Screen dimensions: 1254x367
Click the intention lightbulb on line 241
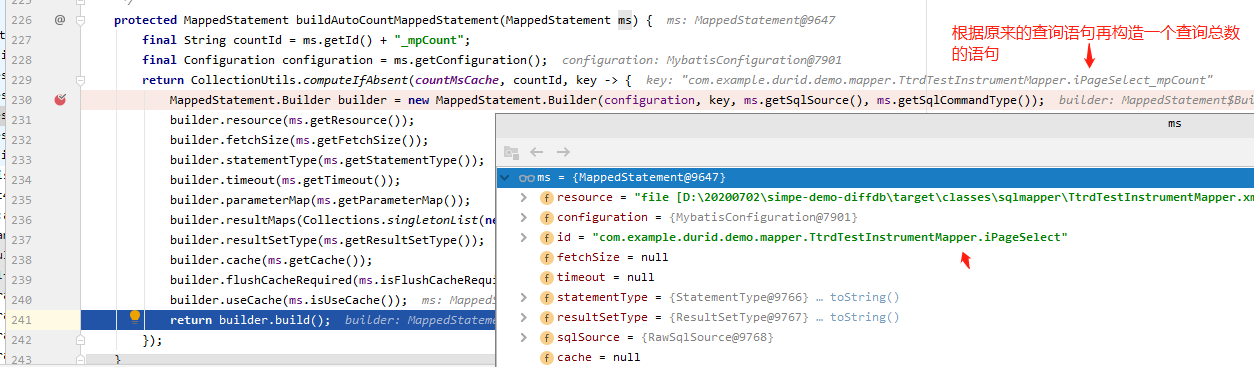135,318
